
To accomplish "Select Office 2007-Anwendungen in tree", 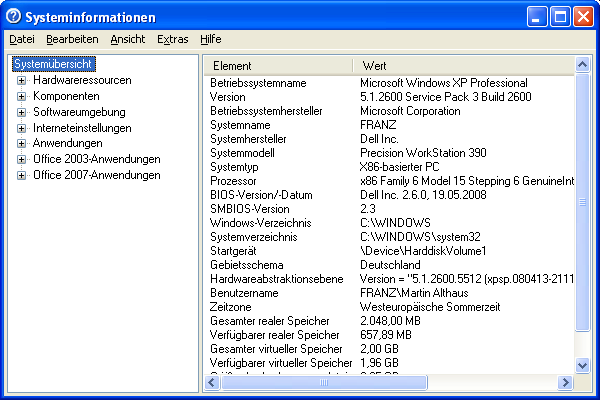I will tap(96, 175).
